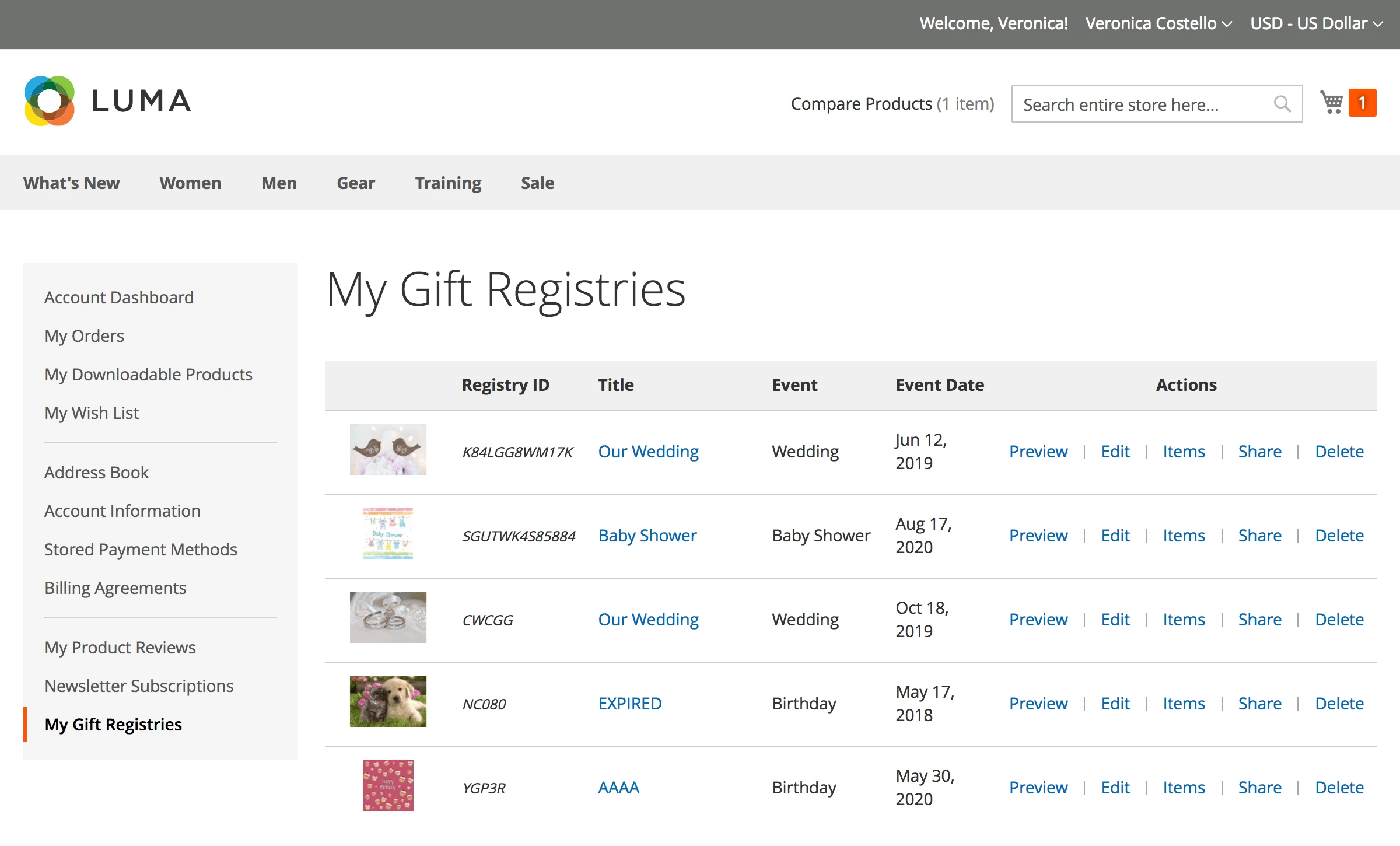Click the cart item count badge
This screenshot has height=846, width=1400.
[1362, 103]
